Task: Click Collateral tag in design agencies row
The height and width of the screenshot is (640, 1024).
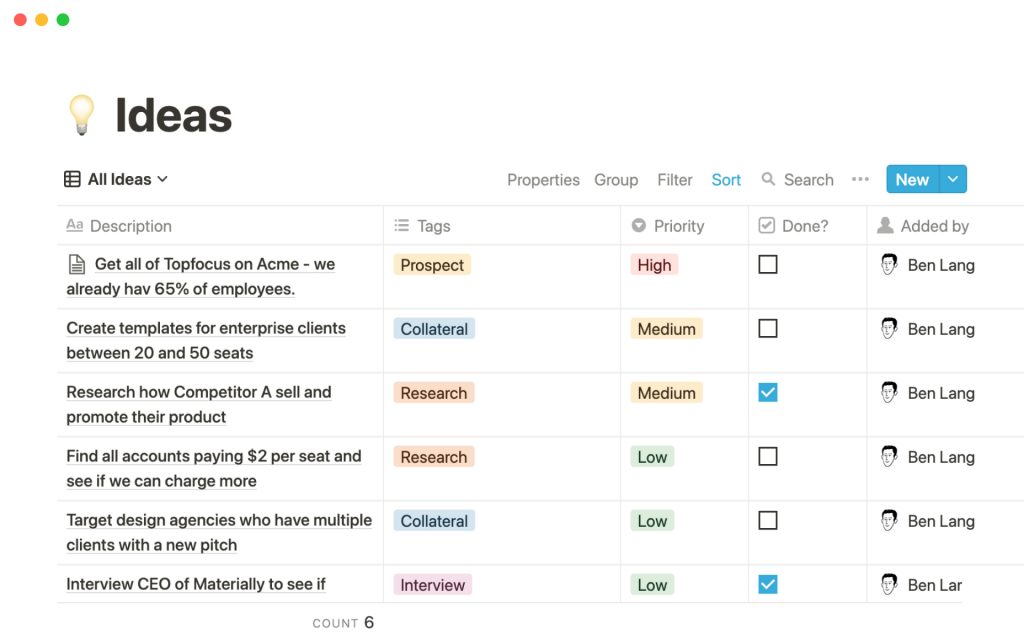Action: click(x=434, y=520)
